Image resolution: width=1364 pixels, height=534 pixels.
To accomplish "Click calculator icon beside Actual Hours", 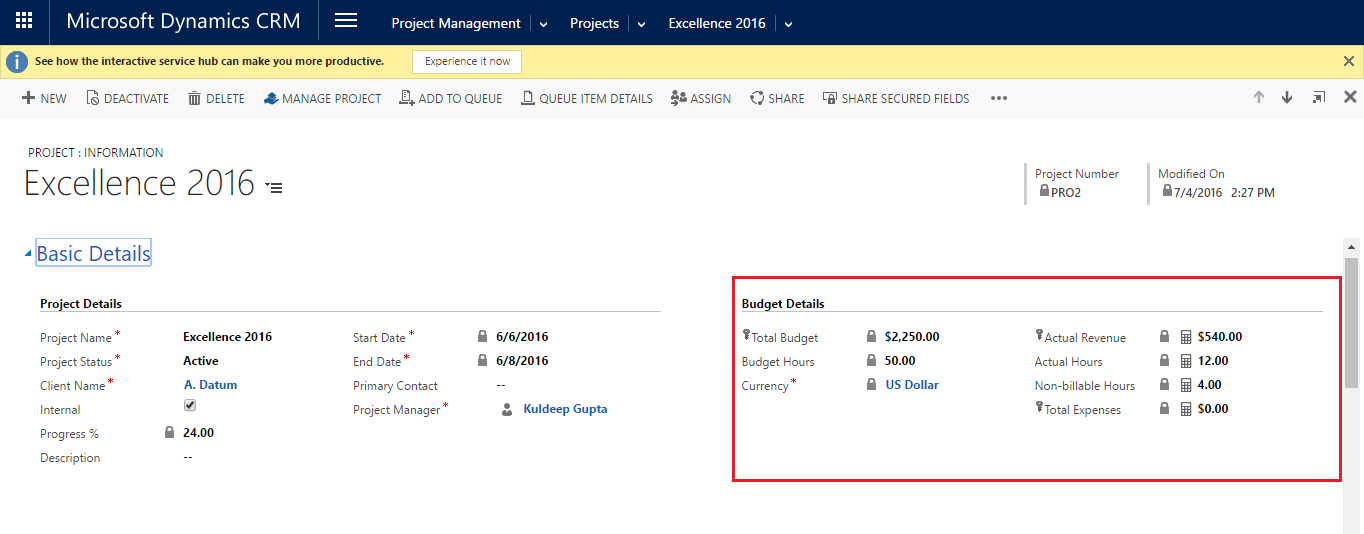I will [x=1186, y=361].
